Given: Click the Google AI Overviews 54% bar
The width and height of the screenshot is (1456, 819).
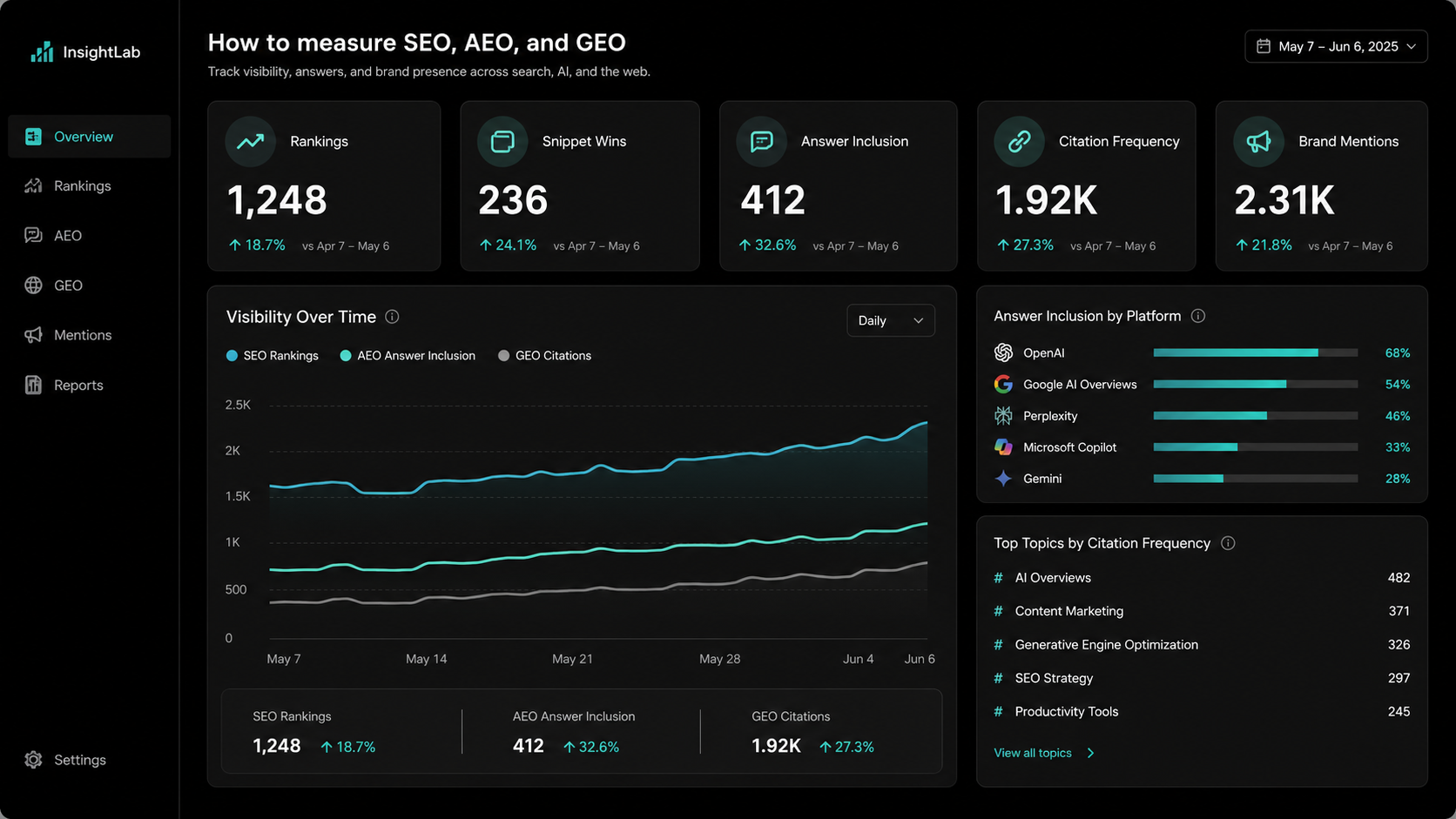Looking at the screenshot, I should click(x=1255, y=384).
